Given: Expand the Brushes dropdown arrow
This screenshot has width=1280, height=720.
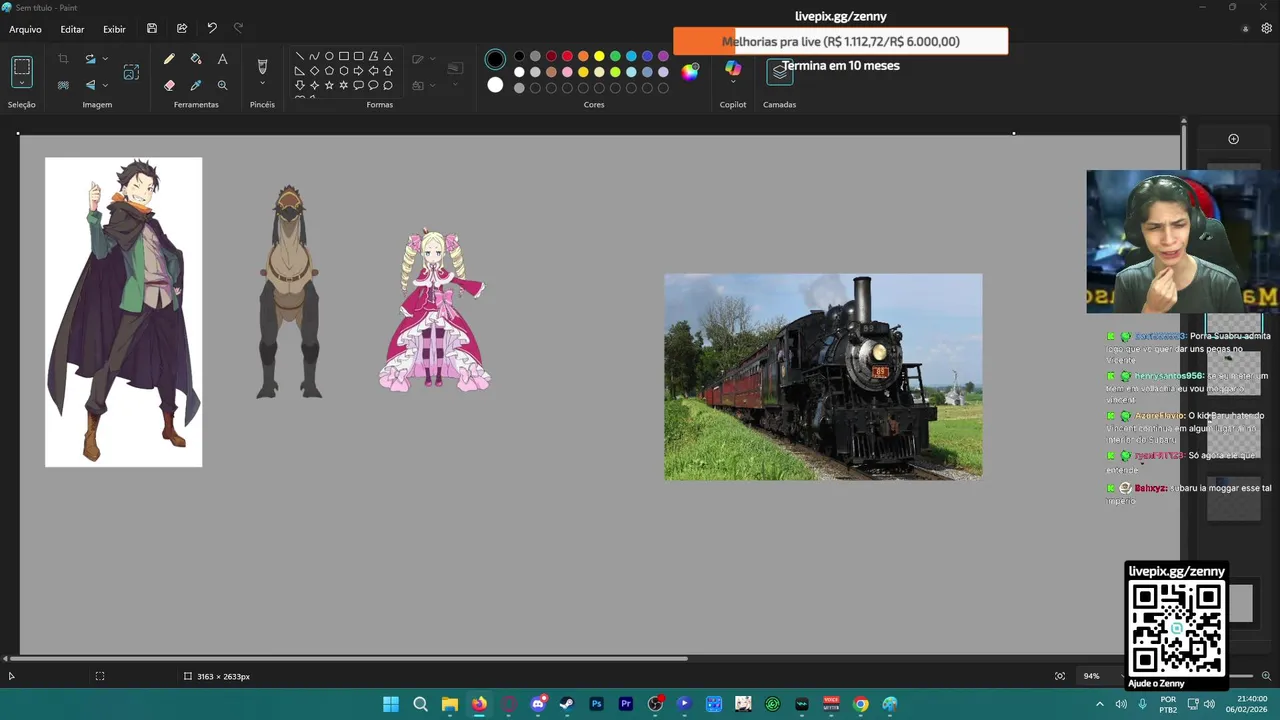Looking at the screenshot, I should click(262, 84).
